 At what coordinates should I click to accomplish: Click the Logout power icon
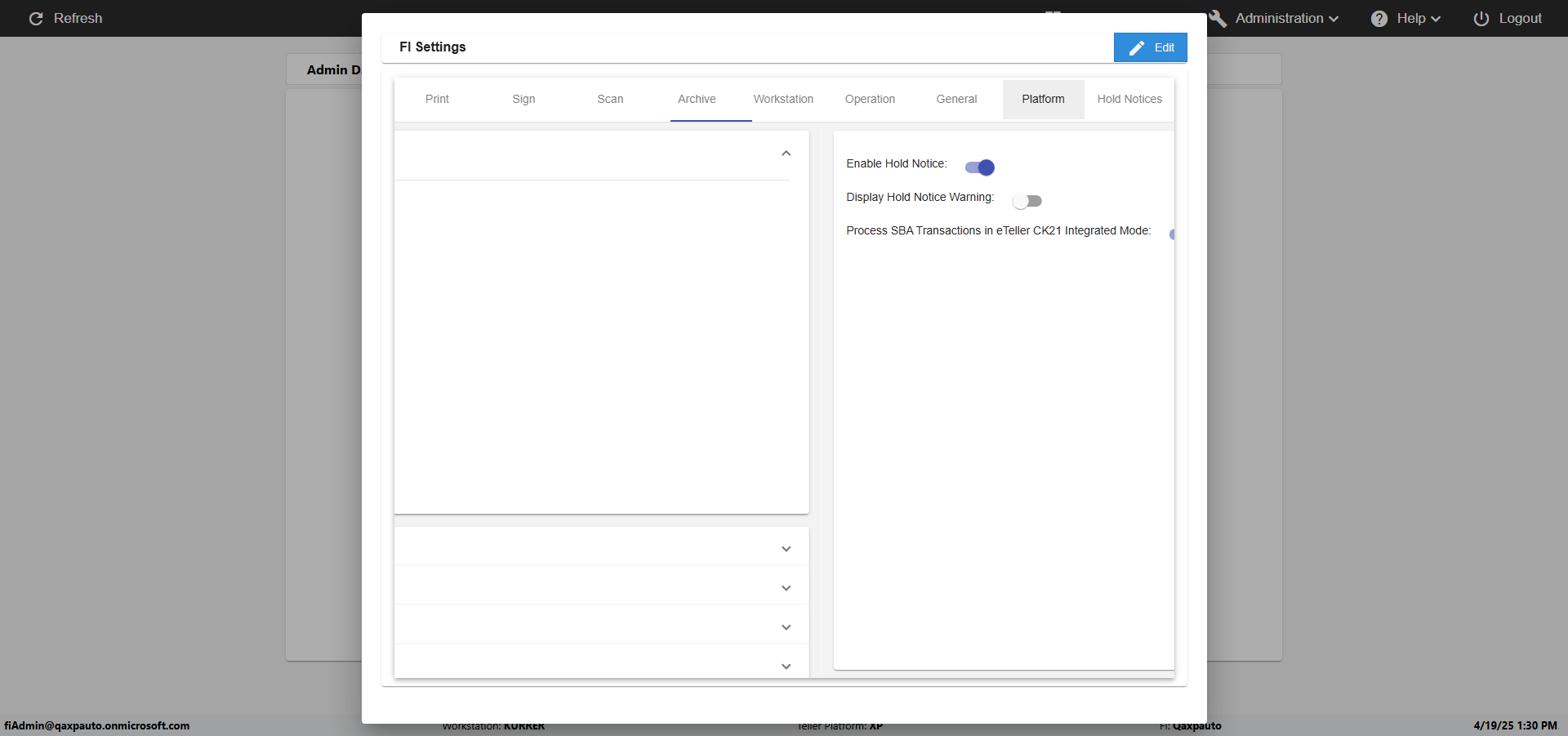[x=1481, y=19]
